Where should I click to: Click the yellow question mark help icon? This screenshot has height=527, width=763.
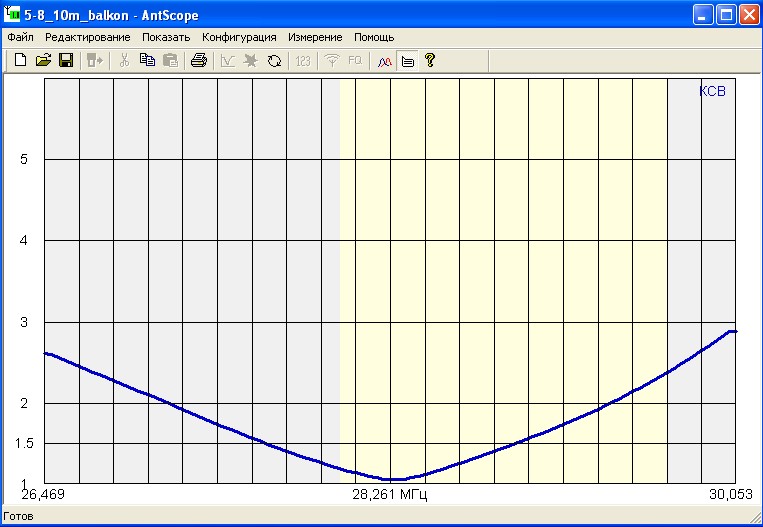coord(430,61)
